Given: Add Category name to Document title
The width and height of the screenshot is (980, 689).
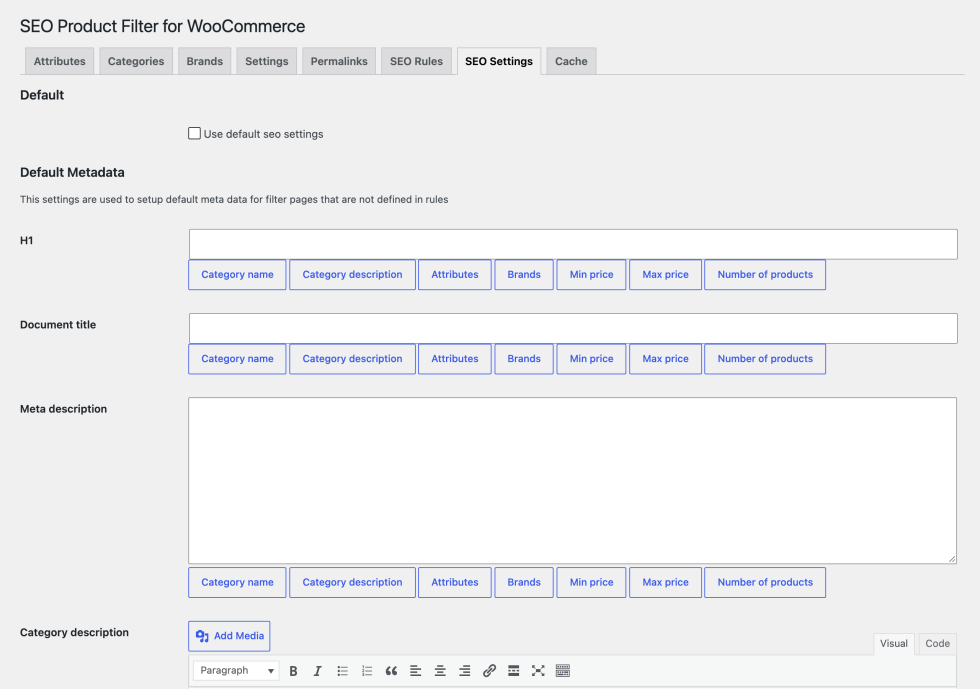Looking at the screenshot, I should pyautogui.click(x=238, y=359).
